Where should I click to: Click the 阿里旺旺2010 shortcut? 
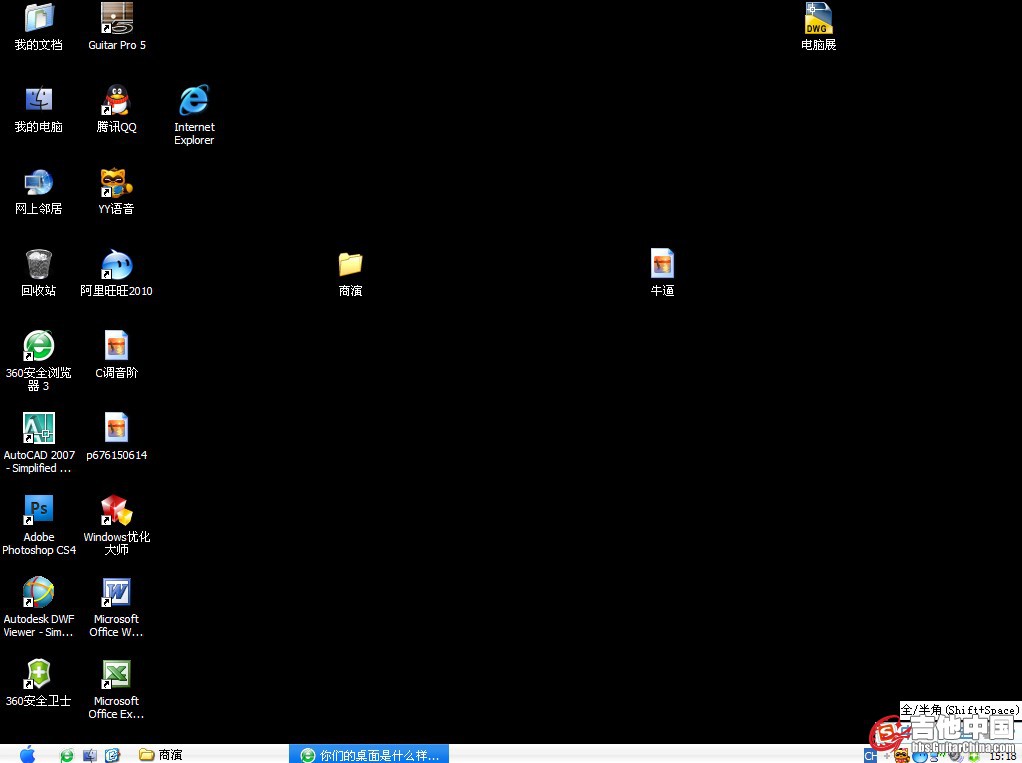tap(117, 274)
